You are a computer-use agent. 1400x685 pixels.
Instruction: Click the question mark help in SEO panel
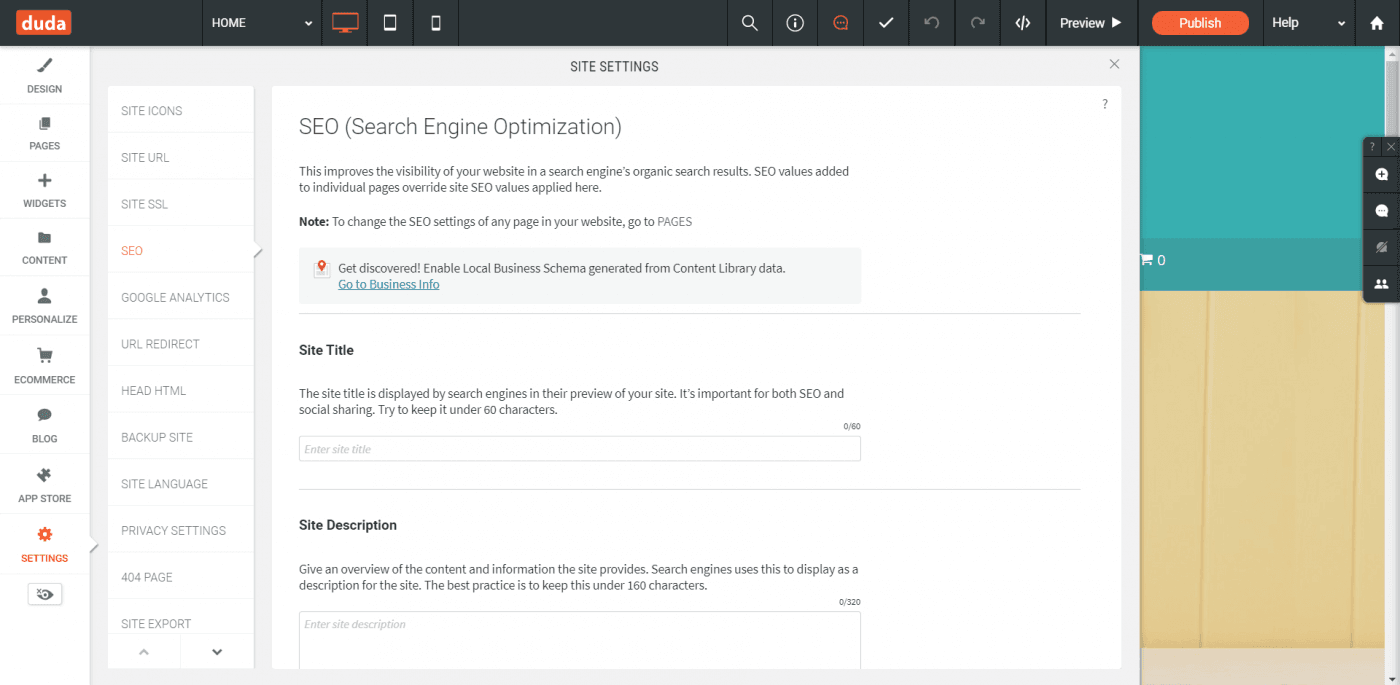point(1105,104)
